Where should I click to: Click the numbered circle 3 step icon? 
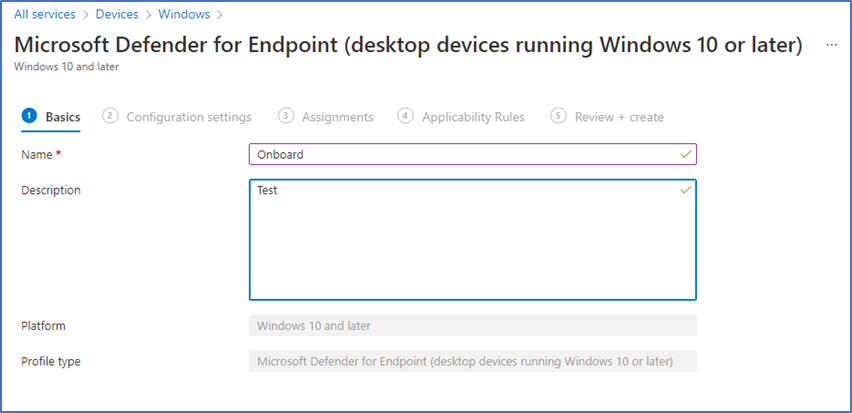[286, 116]
